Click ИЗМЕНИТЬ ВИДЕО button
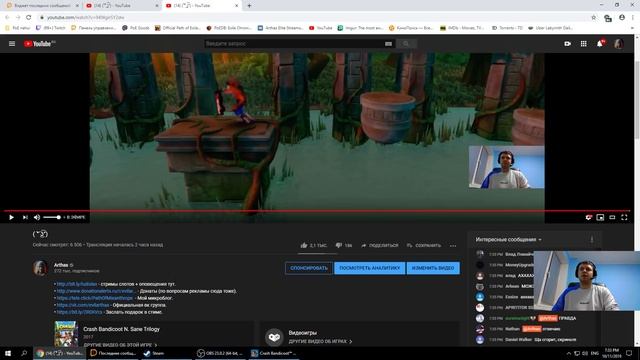This screenshot has width=640, height=360. click(x=433, y=268)
